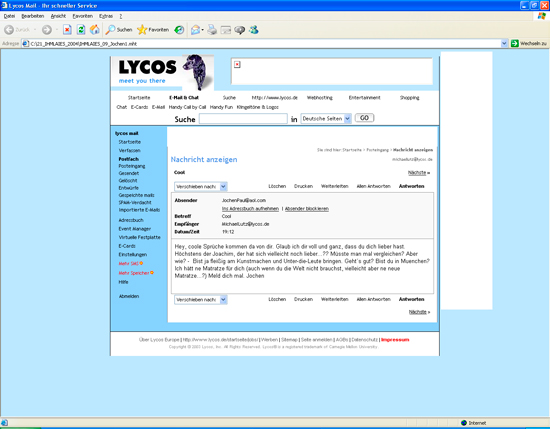The height and width of the screenshot is (429, 550).
Task: Click the Mail envelope toolbar icon
Action: pos(195,30)
